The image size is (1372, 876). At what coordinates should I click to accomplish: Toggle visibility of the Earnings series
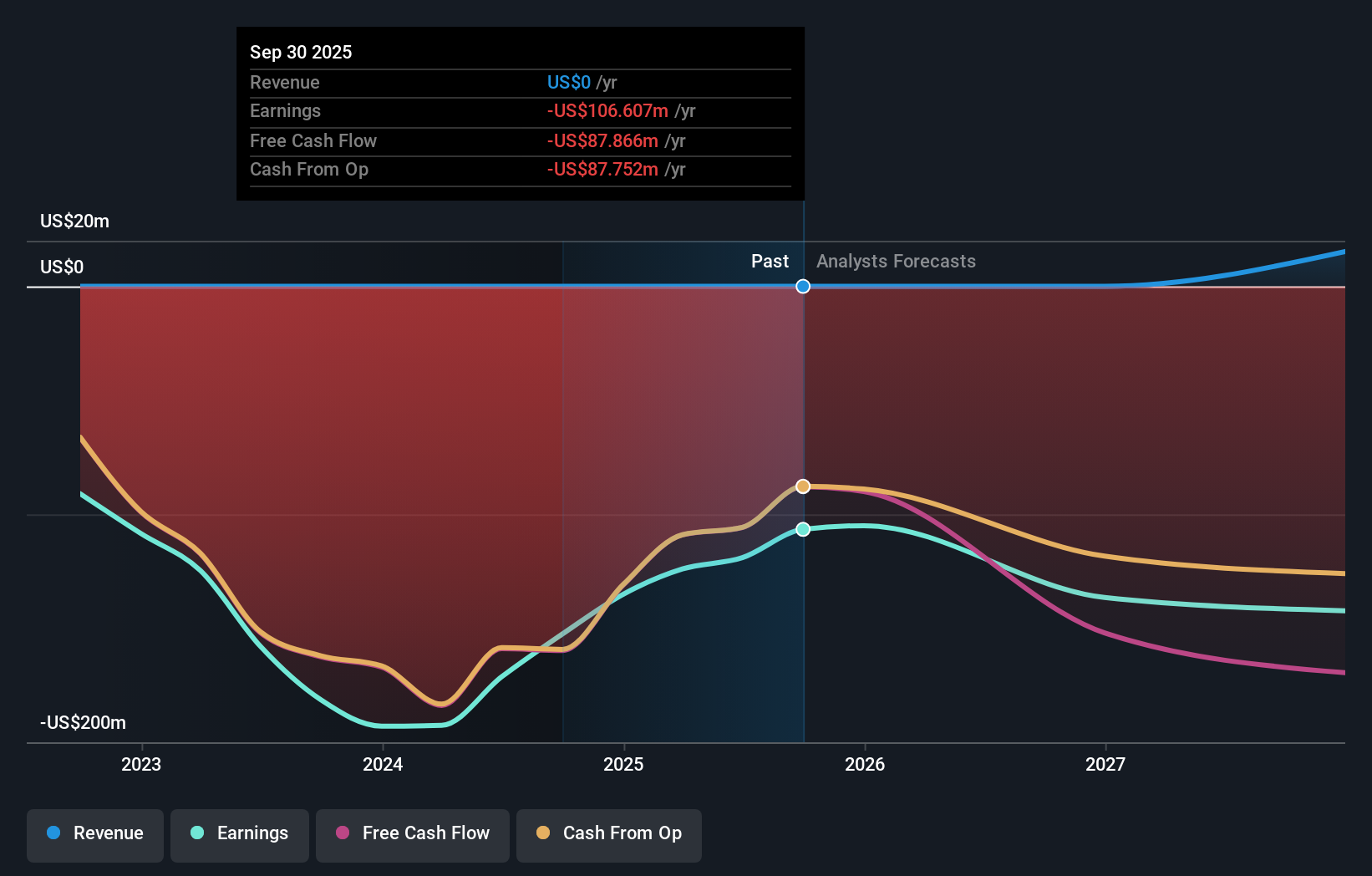(x=240, y=834)
